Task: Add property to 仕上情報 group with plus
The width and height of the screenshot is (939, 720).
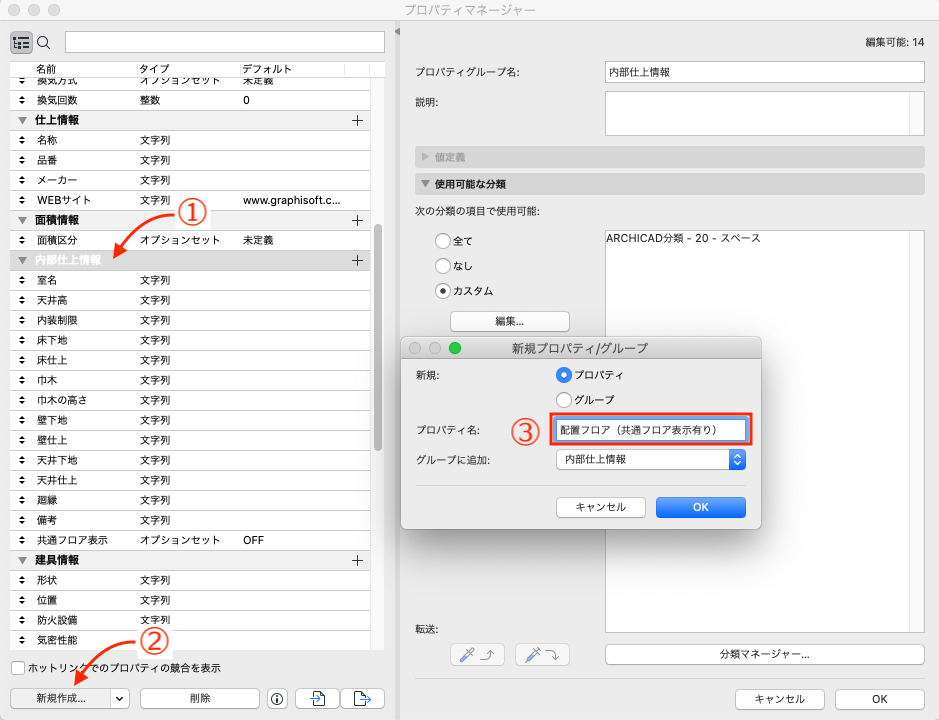Action: (358, 120)
